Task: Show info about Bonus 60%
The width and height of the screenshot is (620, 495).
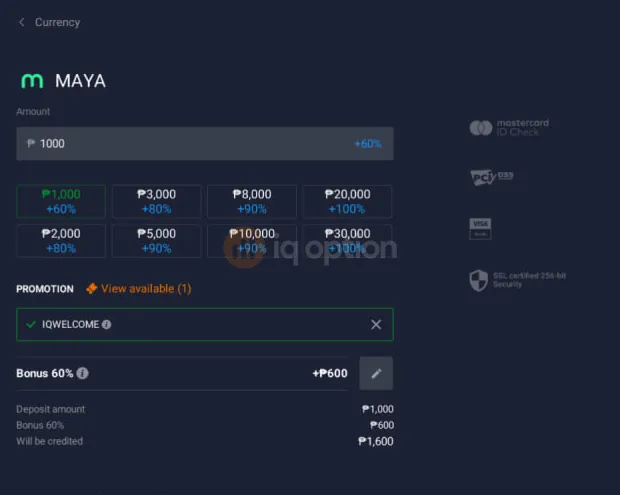Action: pos(82,373)
